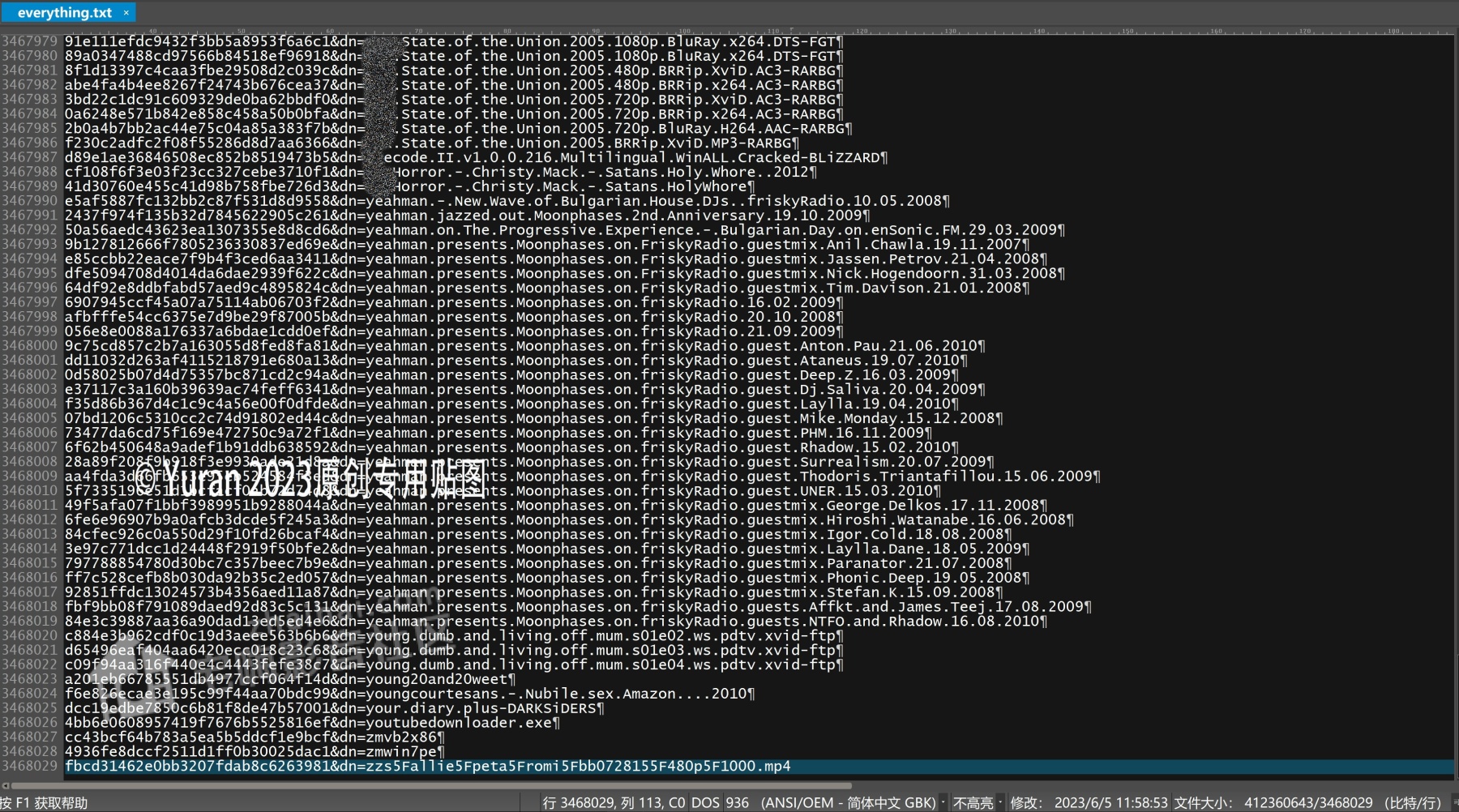Click the line with guestmix.Paranator.21.07.2008
This screenshot has height=812, width=1459.
pos(538,563)
